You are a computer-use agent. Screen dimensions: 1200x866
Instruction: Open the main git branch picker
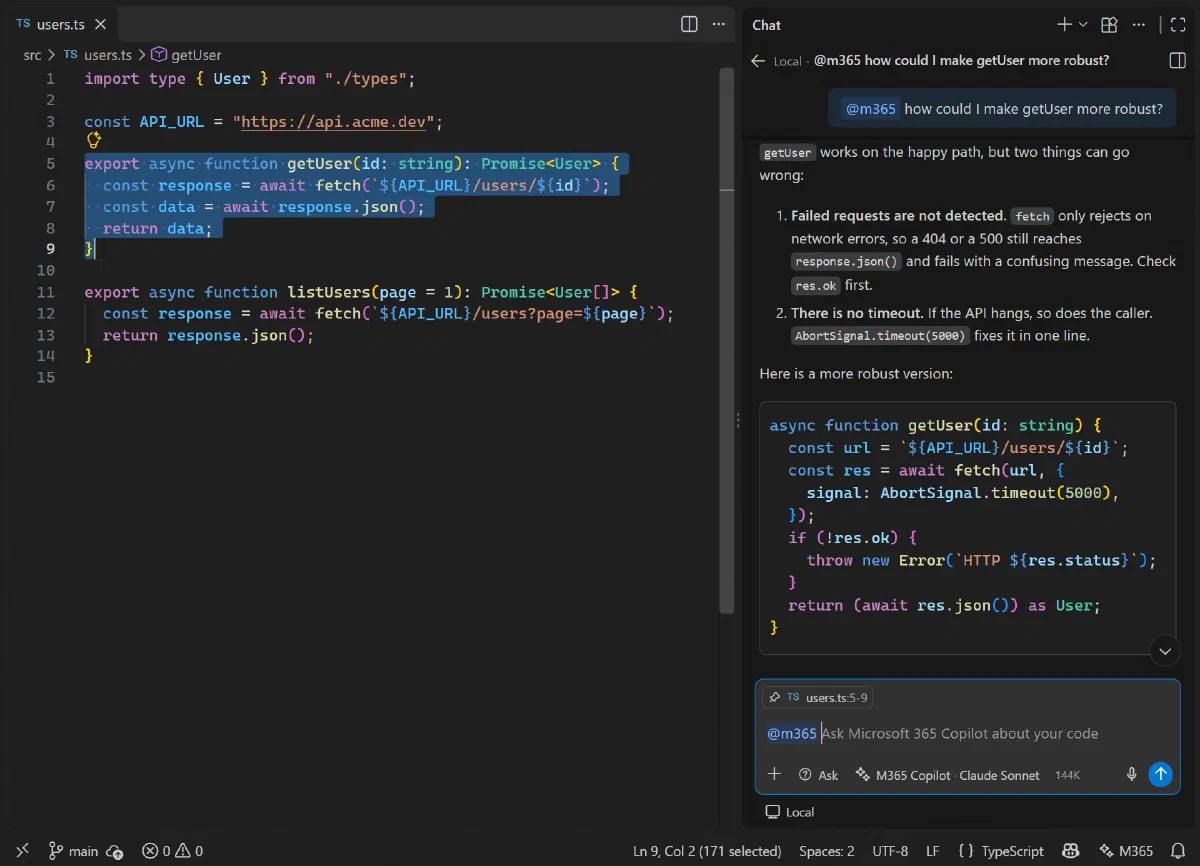74,851
